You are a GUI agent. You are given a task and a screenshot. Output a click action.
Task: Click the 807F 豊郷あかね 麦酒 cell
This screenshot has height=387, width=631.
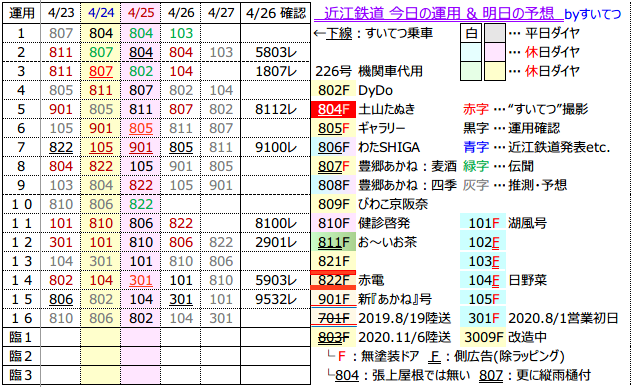tap(333, 166)
